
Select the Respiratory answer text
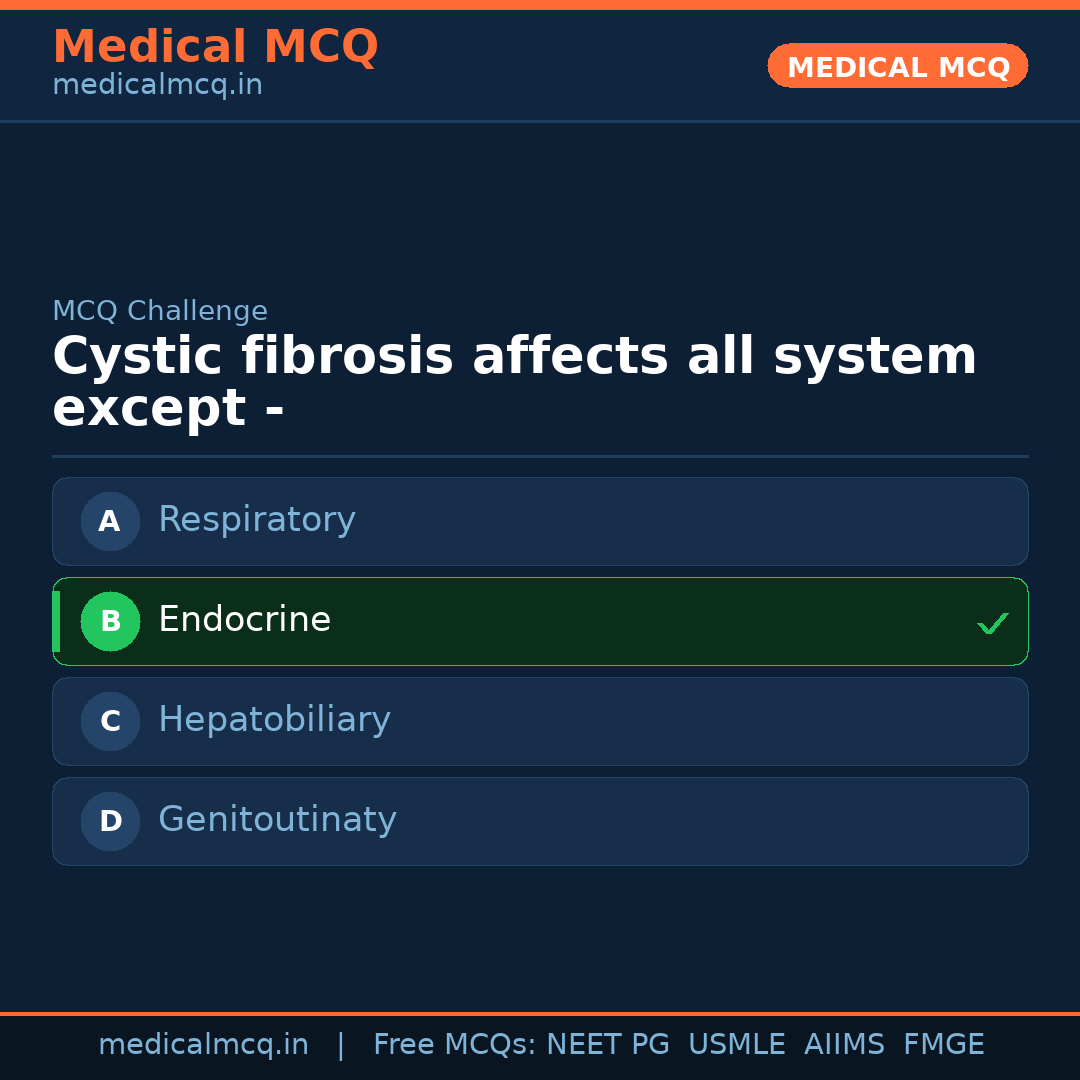[x=257, y=520]
